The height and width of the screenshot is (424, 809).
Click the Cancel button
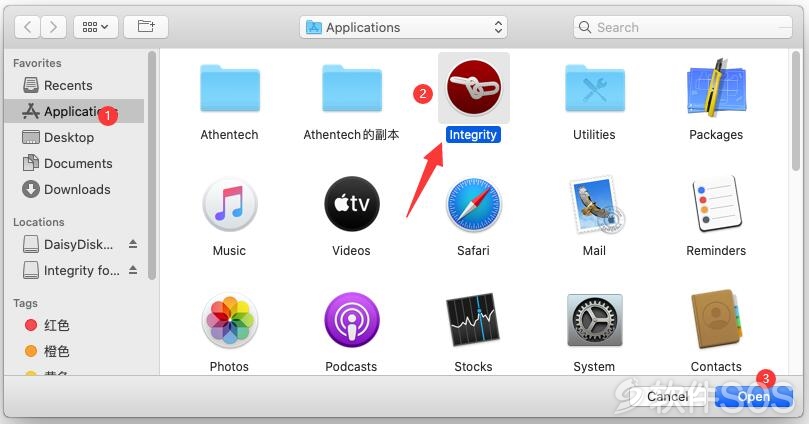668,396
